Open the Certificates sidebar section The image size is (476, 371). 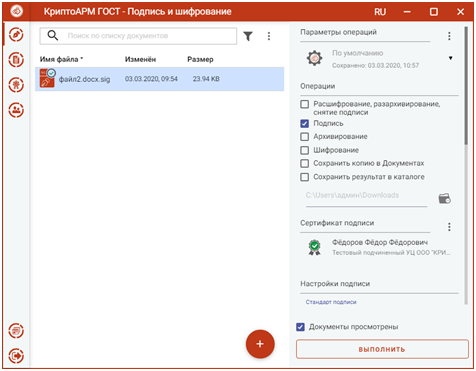point(16,85)
